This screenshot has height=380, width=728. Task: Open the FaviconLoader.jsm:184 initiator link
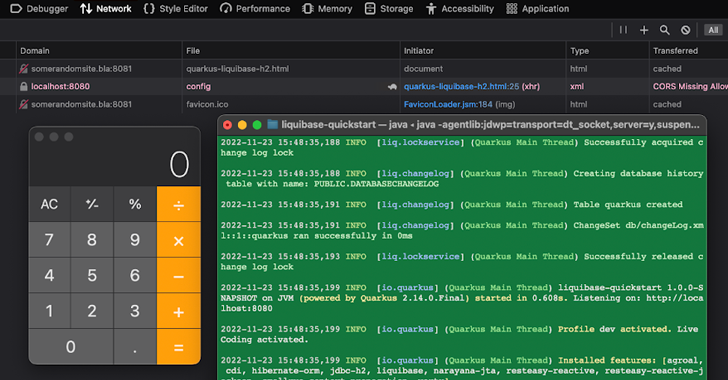tap(448, 104)
